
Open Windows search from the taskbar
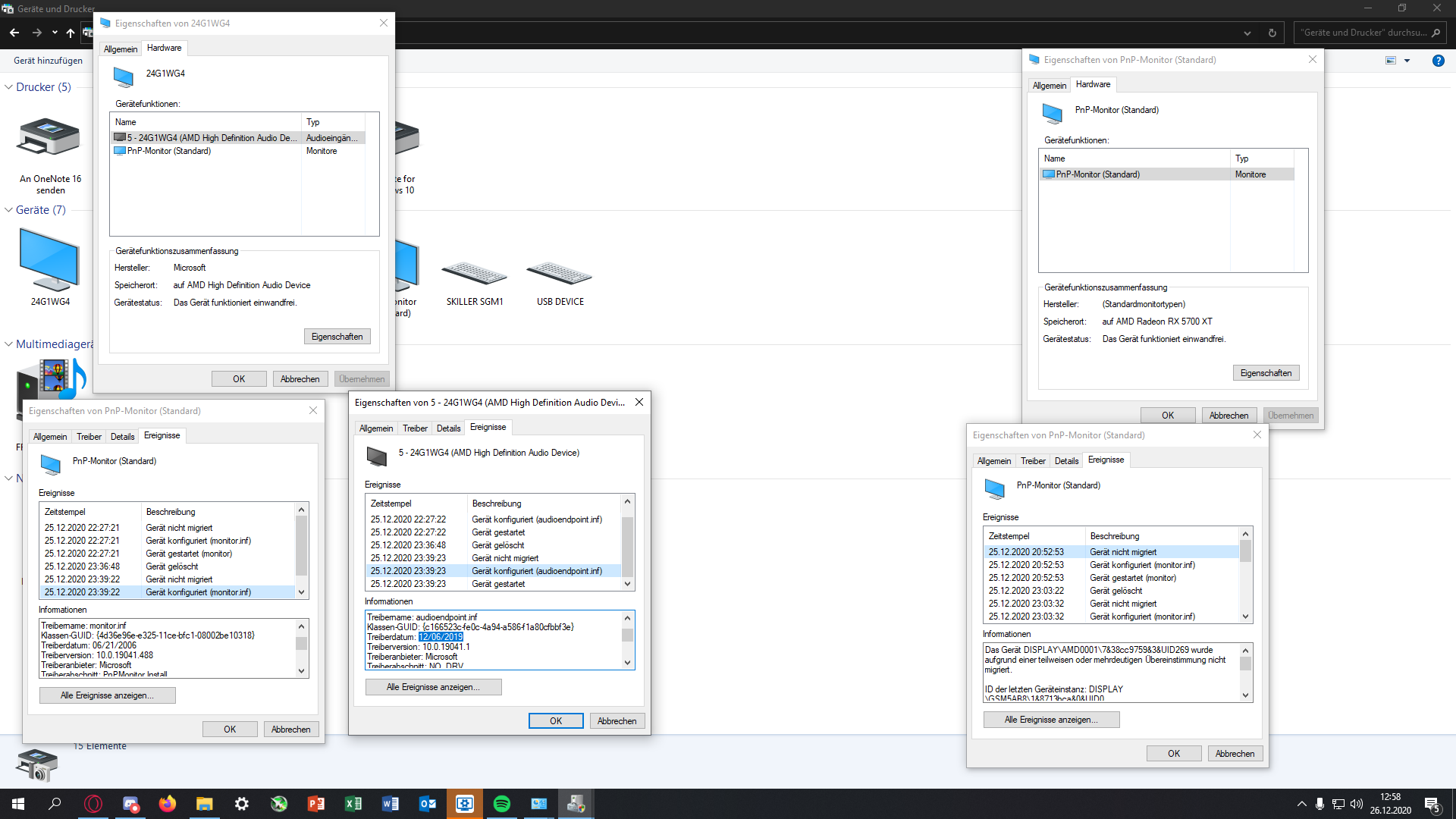55,804
